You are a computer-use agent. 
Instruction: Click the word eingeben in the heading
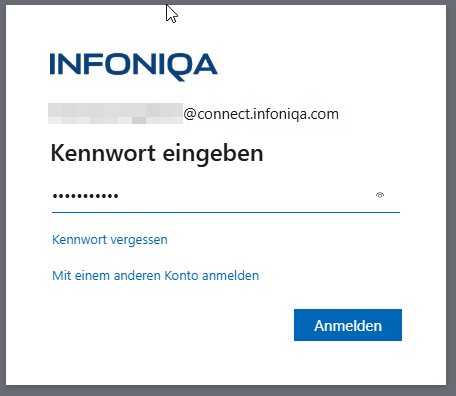213,154
